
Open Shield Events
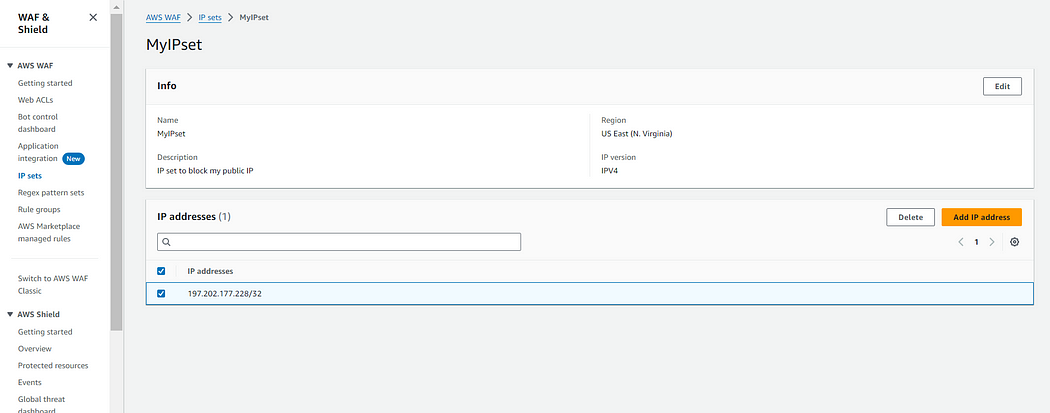pos(29,382)
